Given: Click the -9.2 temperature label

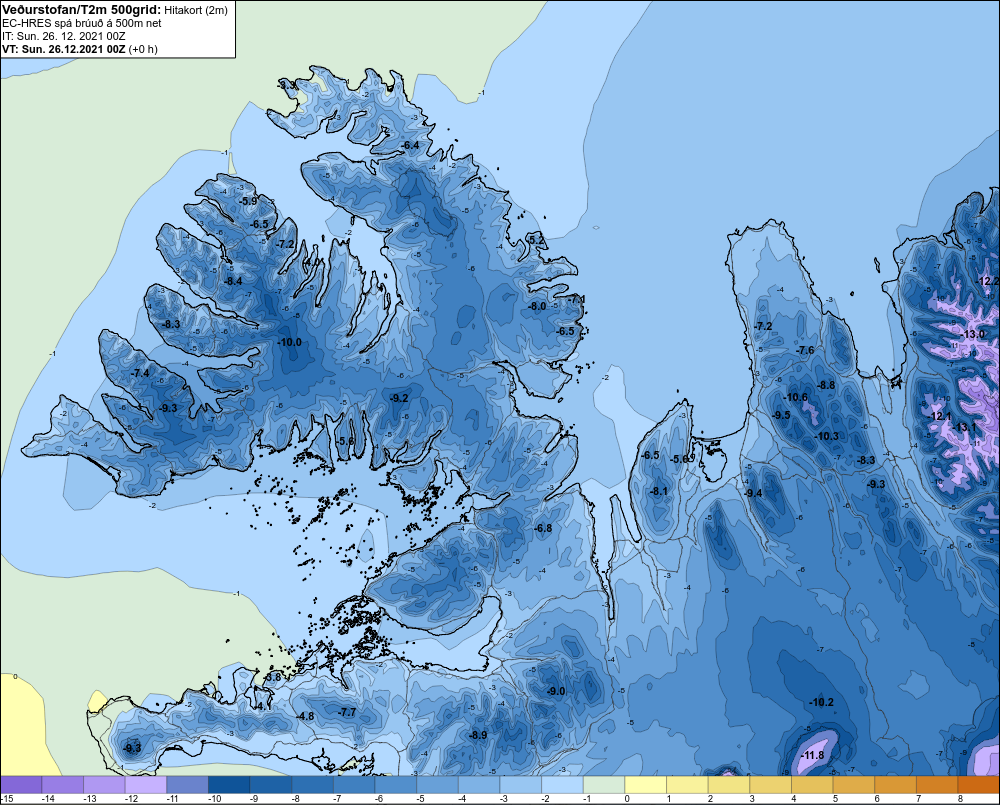Looking at the screenshot, I should click(x=399, y=398).
